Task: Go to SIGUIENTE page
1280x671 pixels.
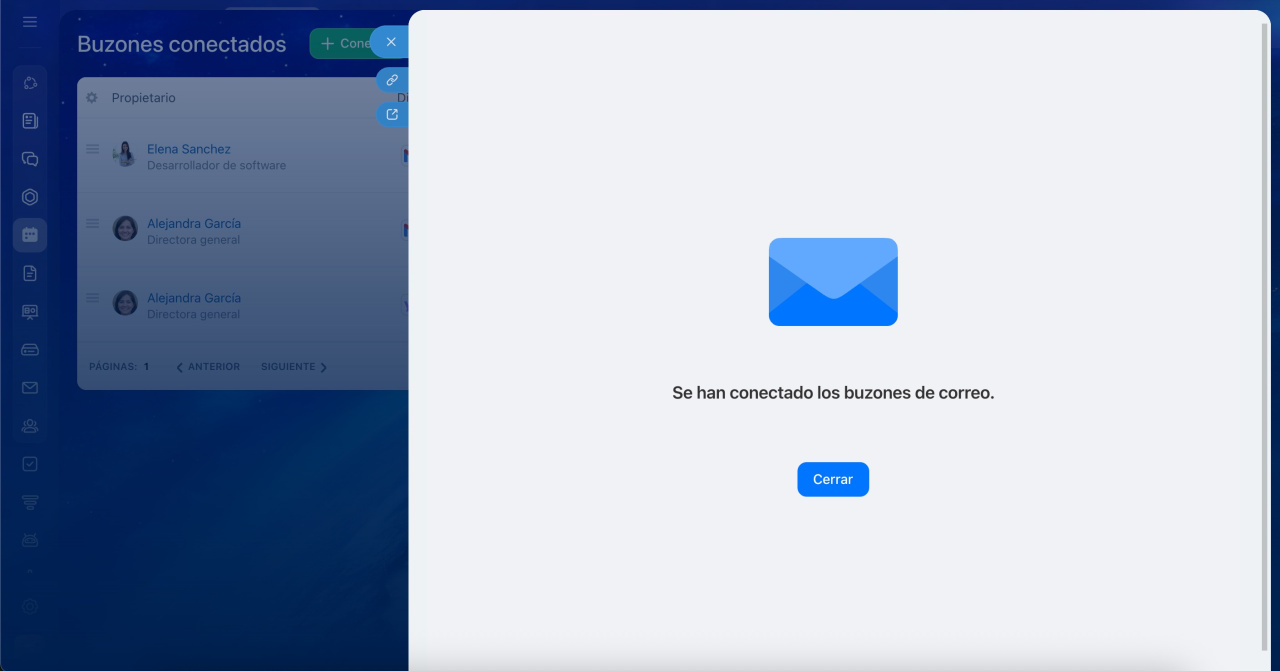Action: click(x=293, y=367)
